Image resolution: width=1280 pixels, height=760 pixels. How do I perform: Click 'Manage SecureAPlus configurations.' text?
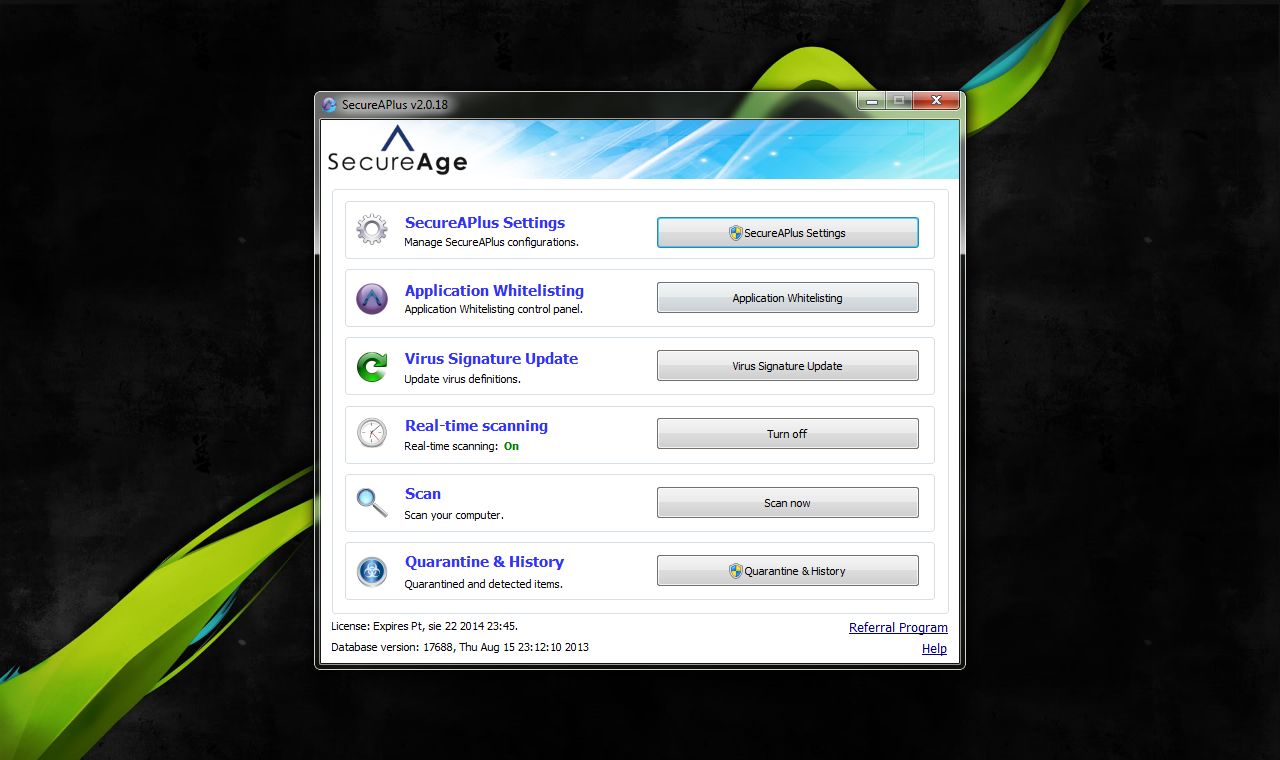pyautogui.click(x=491, y=242)
